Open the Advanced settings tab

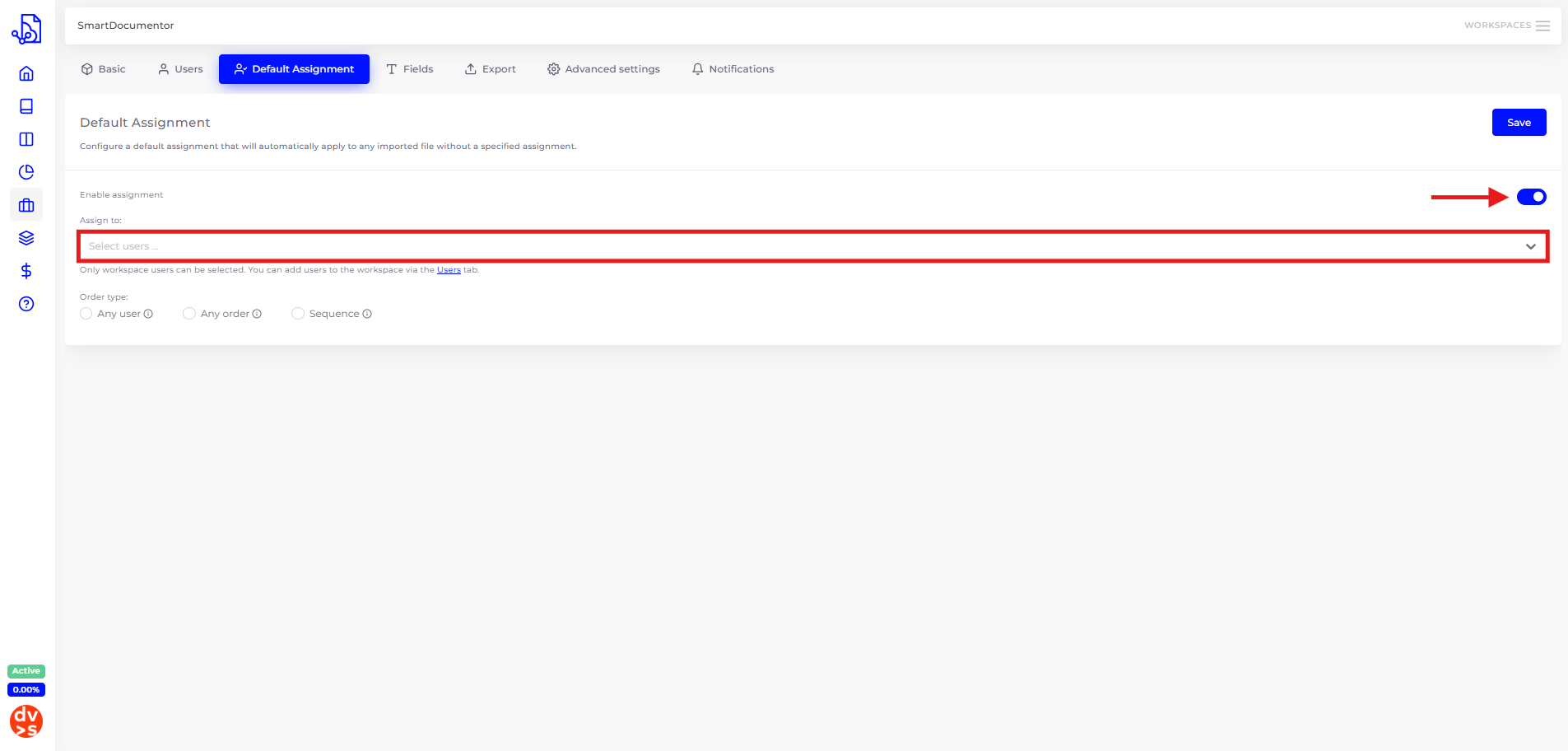pos(603,69)
